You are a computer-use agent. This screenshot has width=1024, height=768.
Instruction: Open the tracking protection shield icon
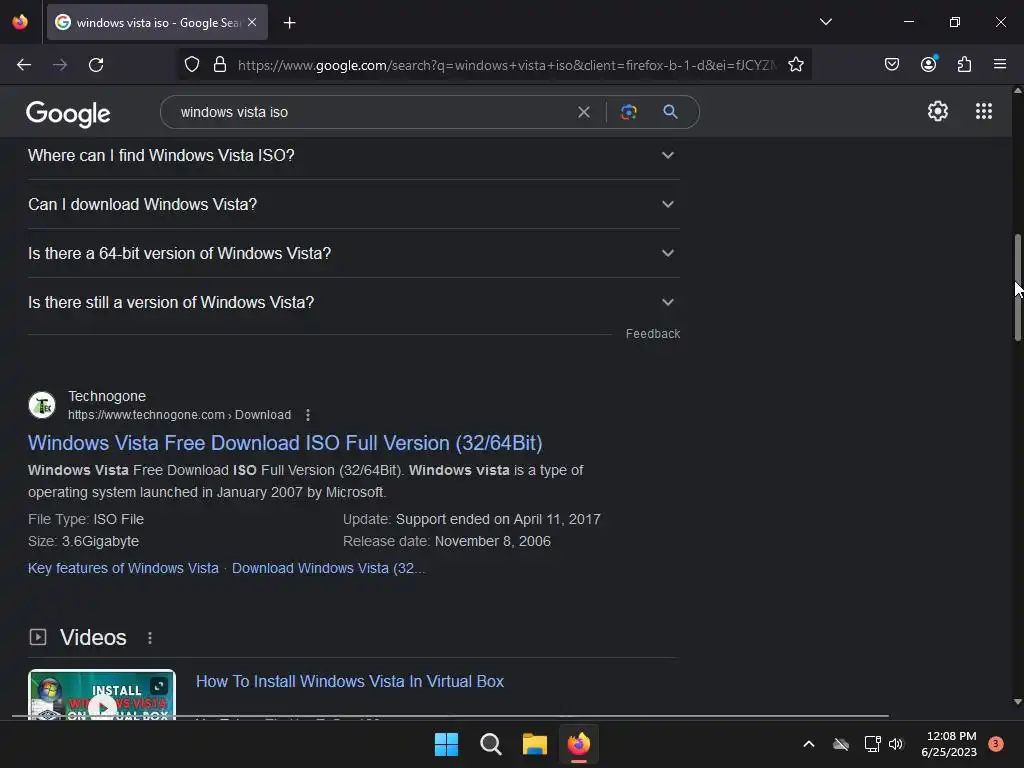[x=191, y=64]
